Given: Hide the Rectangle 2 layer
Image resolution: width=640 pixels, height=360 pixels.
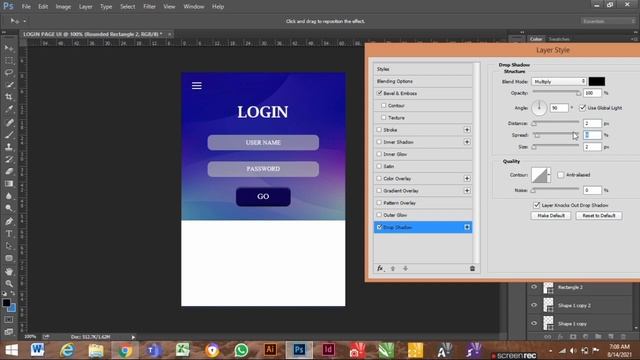Looking at the screenshot, I should pos(534,287).
